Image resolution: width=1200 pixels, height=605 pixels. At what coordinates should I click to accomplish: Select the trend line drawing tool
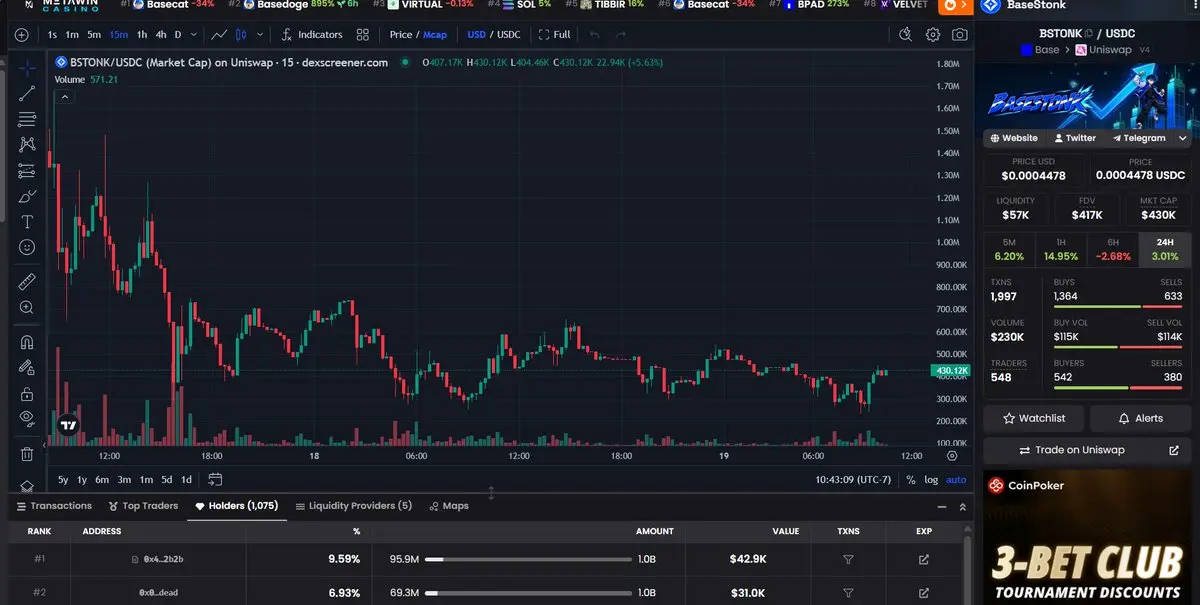(27, 93)
